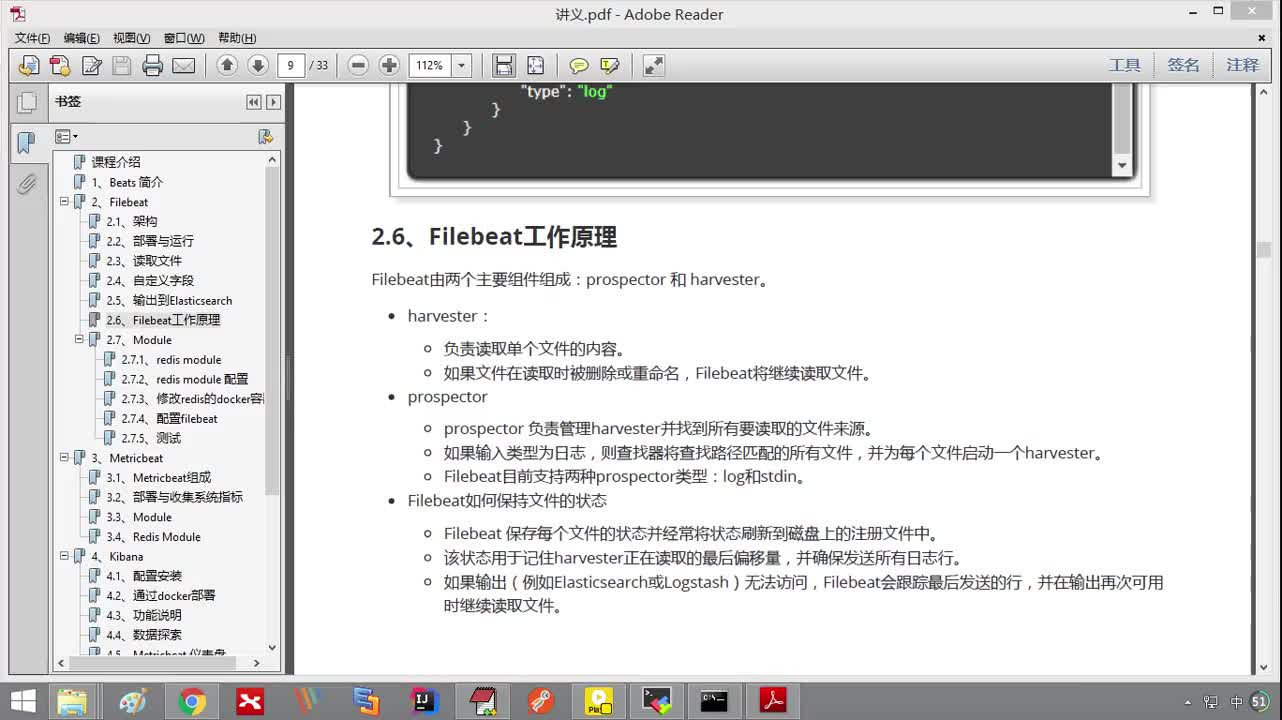Screen dimensions: 1282x720
Task: Click the read mode expand icon
Action: pos(653,66)
